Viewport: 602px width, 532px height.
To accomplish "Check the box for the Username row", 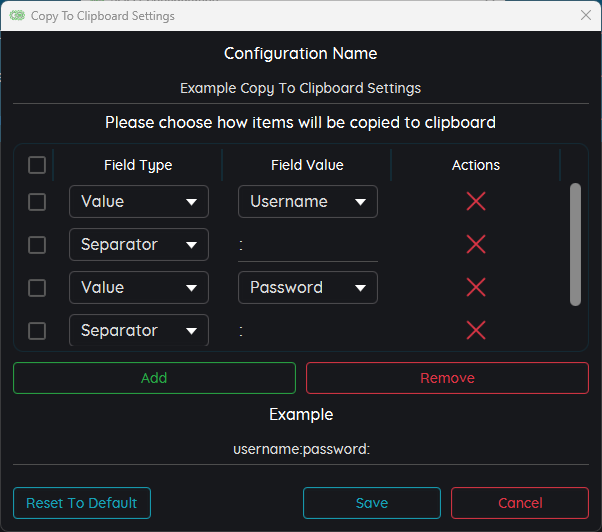I will pos(37,202).
